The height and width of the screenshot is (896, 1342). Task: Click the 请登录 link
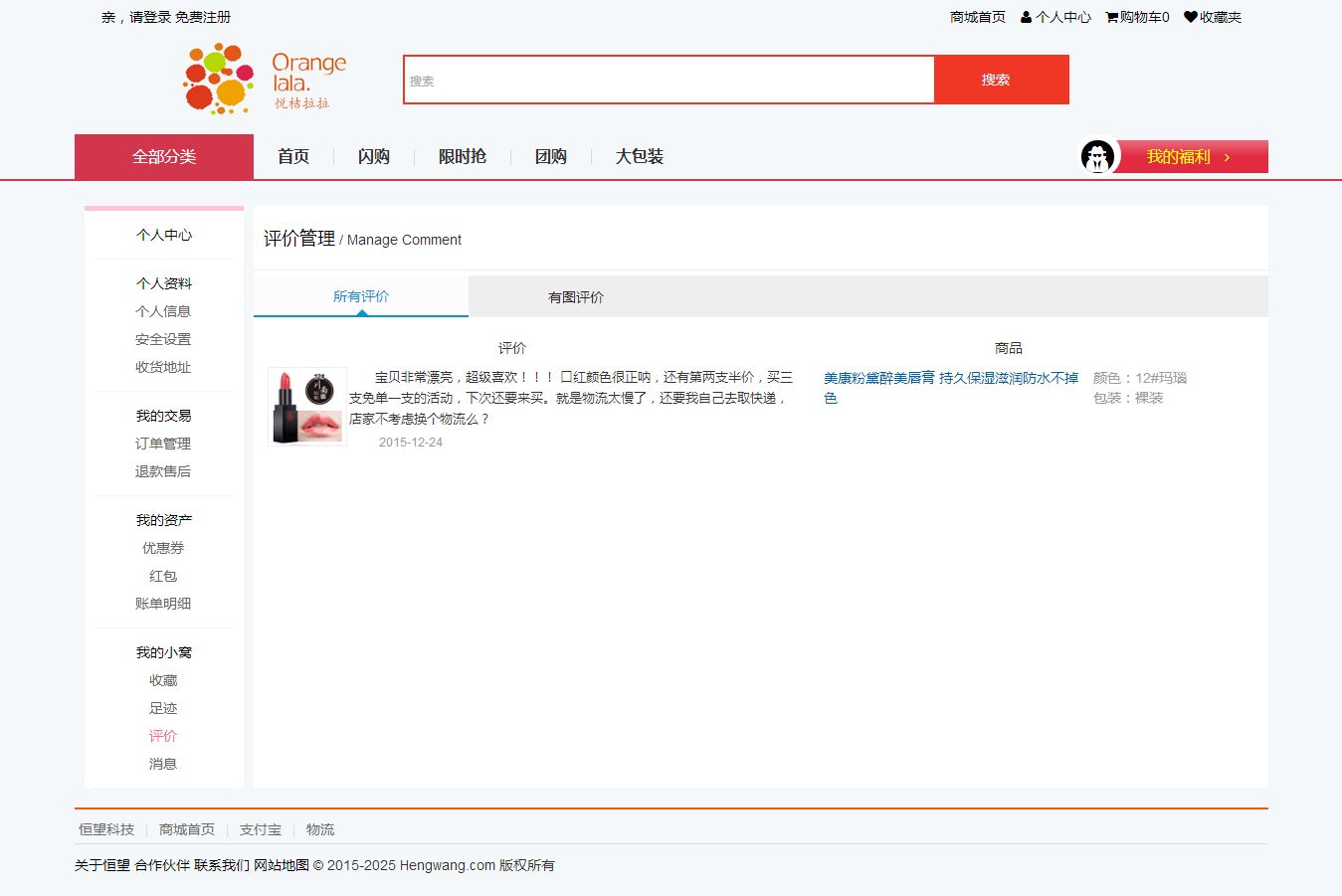(x=150, y=17)
